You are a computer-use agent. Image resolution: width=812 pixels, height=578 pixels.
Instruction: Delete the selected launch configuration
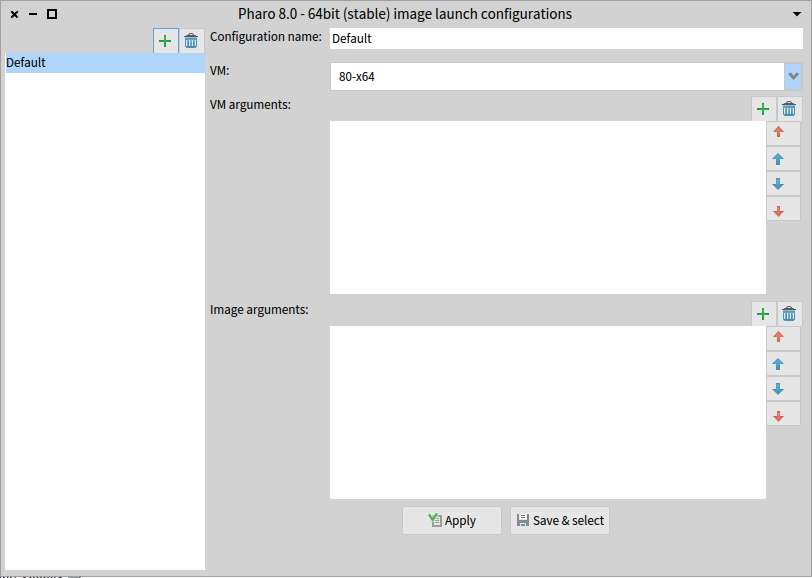point(191,41)
